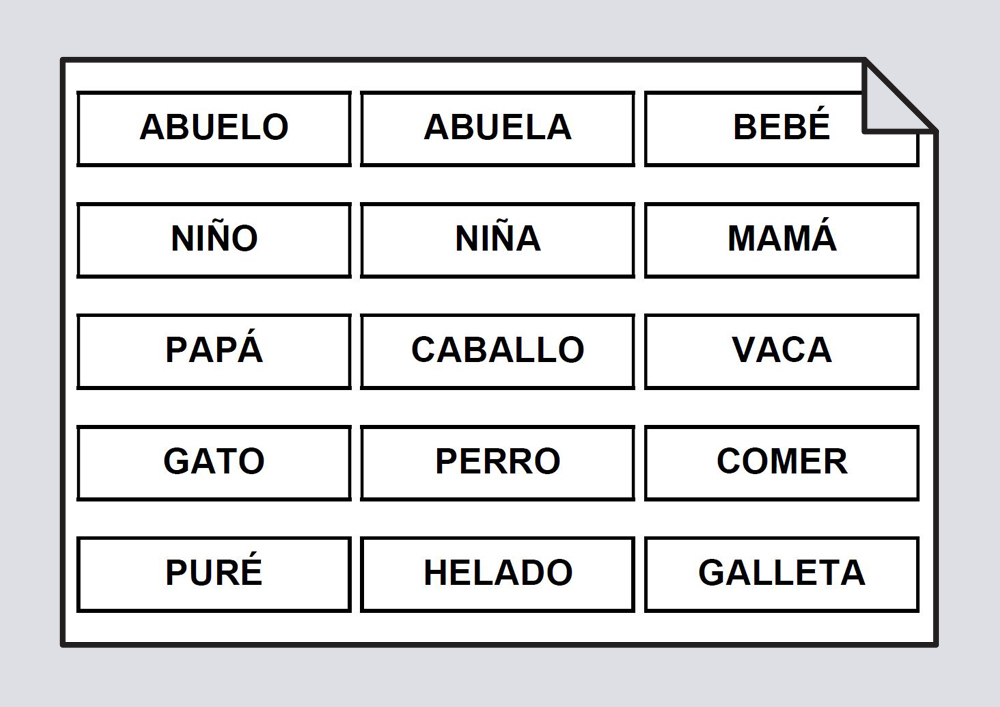
Task: Pick the PAPÁ word card
Action: [x=214, y=351]
